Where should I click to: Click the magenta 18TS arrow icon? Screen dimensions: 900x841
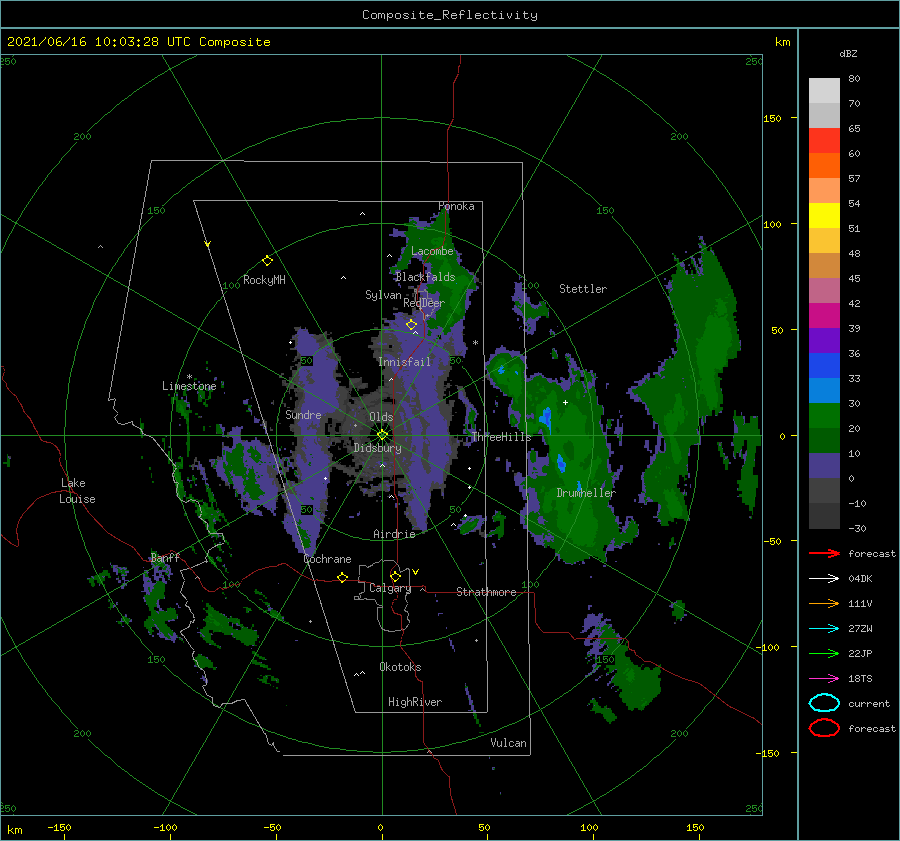tap(824, 679)
